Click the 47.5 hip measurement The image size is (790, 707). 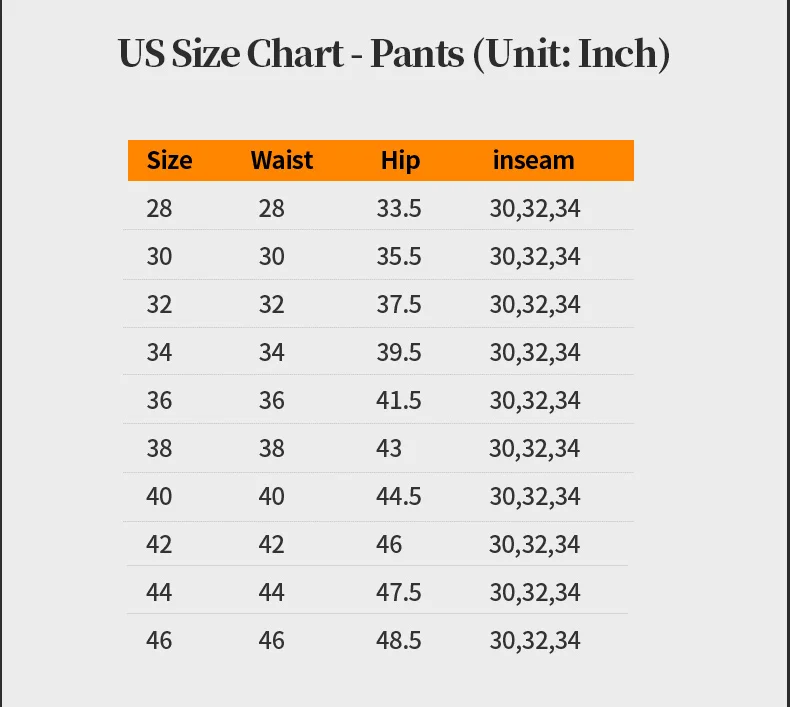pyautogui.click(x=399, y=593)
